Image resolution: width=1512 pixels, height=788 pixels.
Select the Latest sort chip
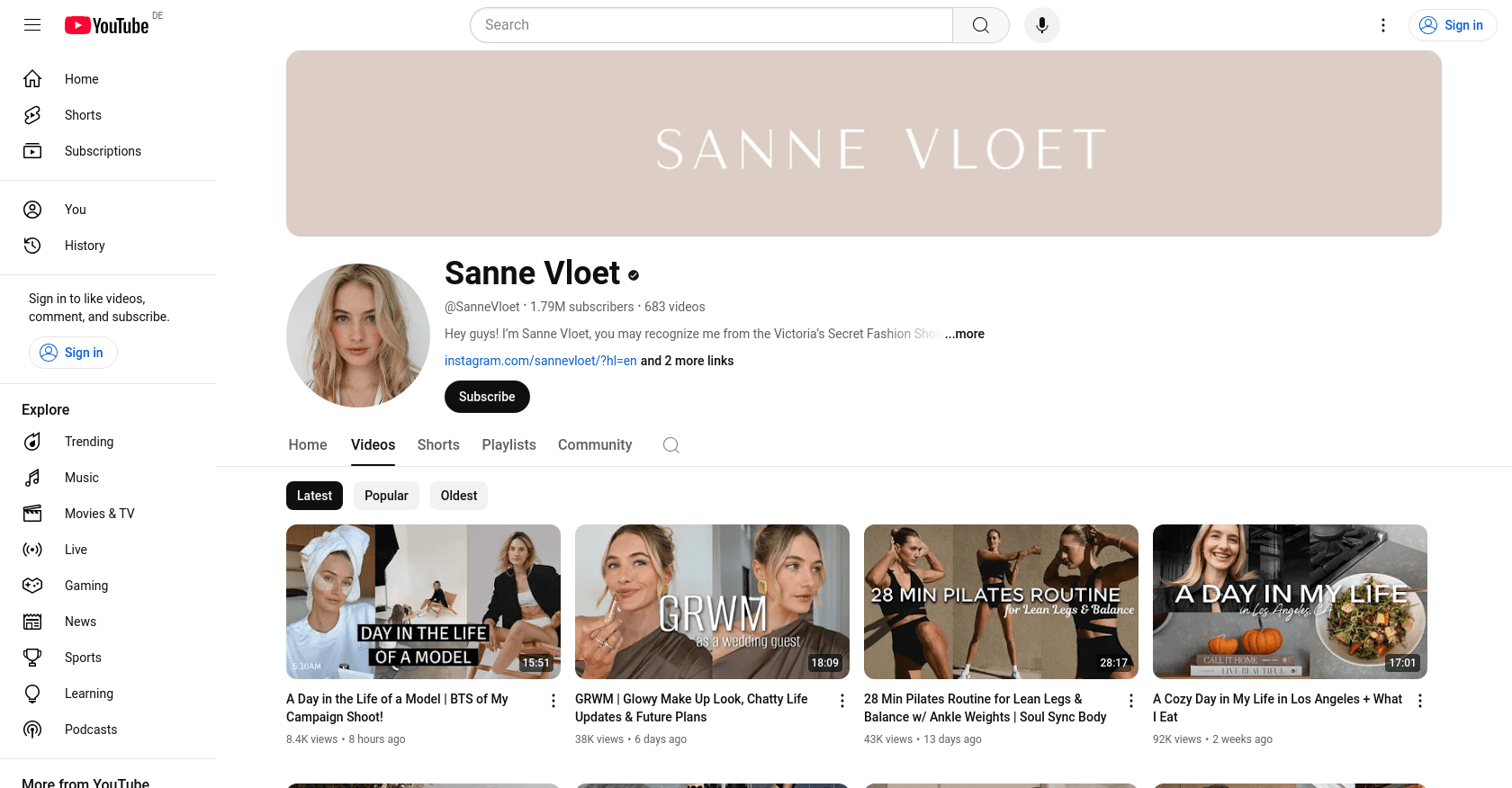pos(314,496)
